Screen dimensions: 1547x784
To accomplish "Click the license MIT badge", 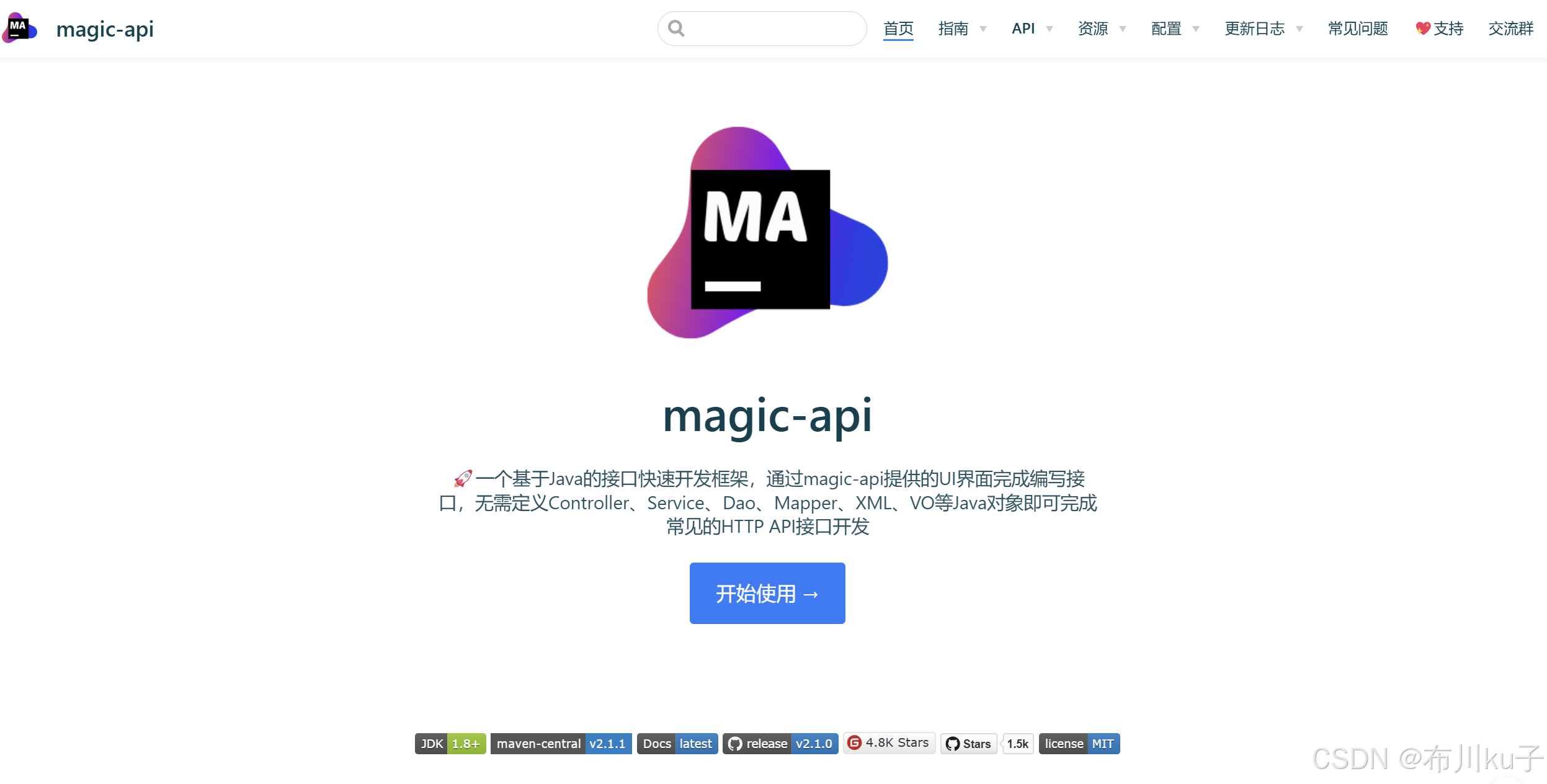I will click(1079, 744).
